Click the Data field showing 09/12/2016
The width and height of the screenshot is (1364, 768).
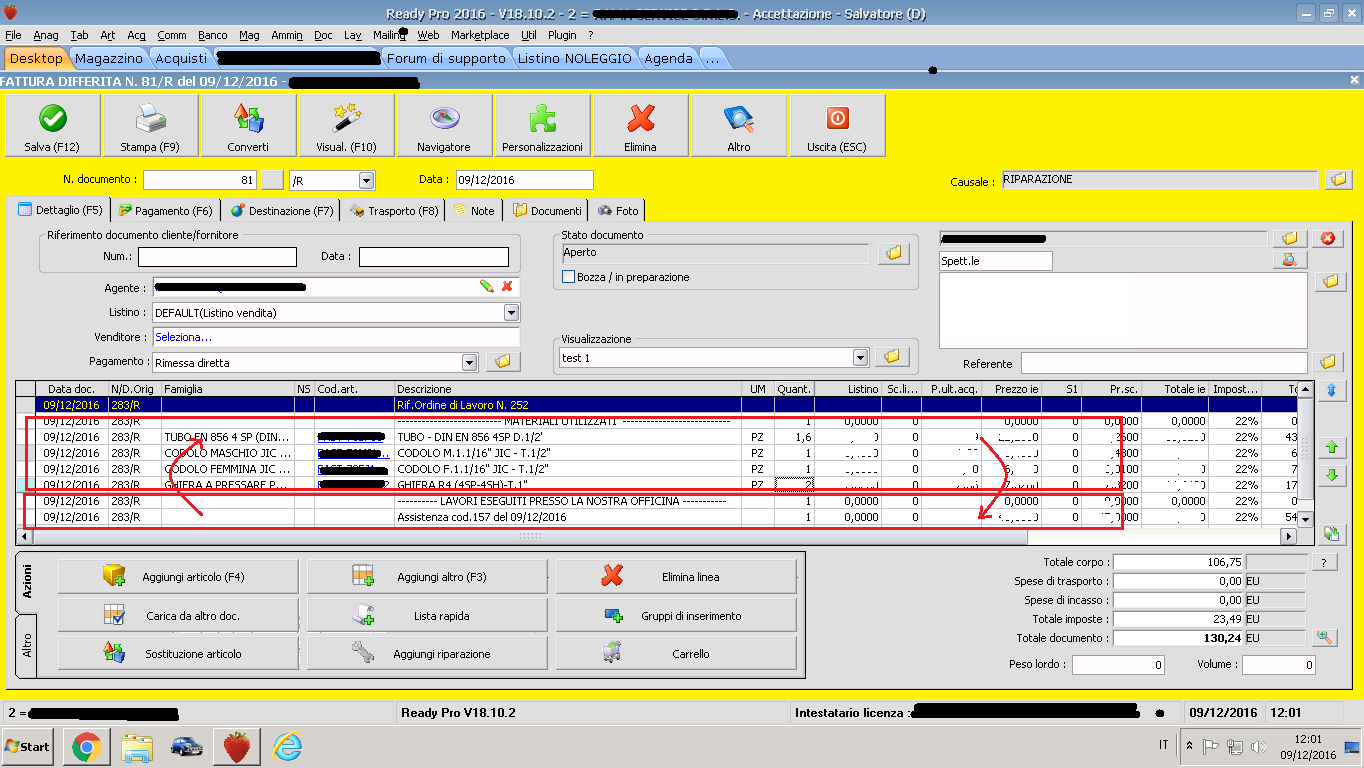[523, 180]
